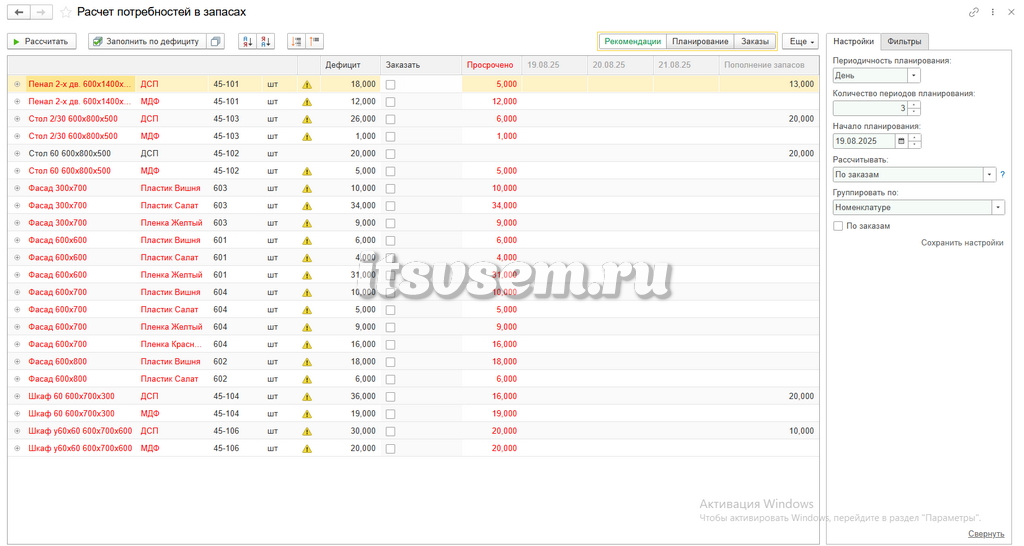Tick Заказать checkbox for Фасад 300x700 Пластик Вишня
The image size is (1024, 546).
pyautogui.click(x=391, y=188)
